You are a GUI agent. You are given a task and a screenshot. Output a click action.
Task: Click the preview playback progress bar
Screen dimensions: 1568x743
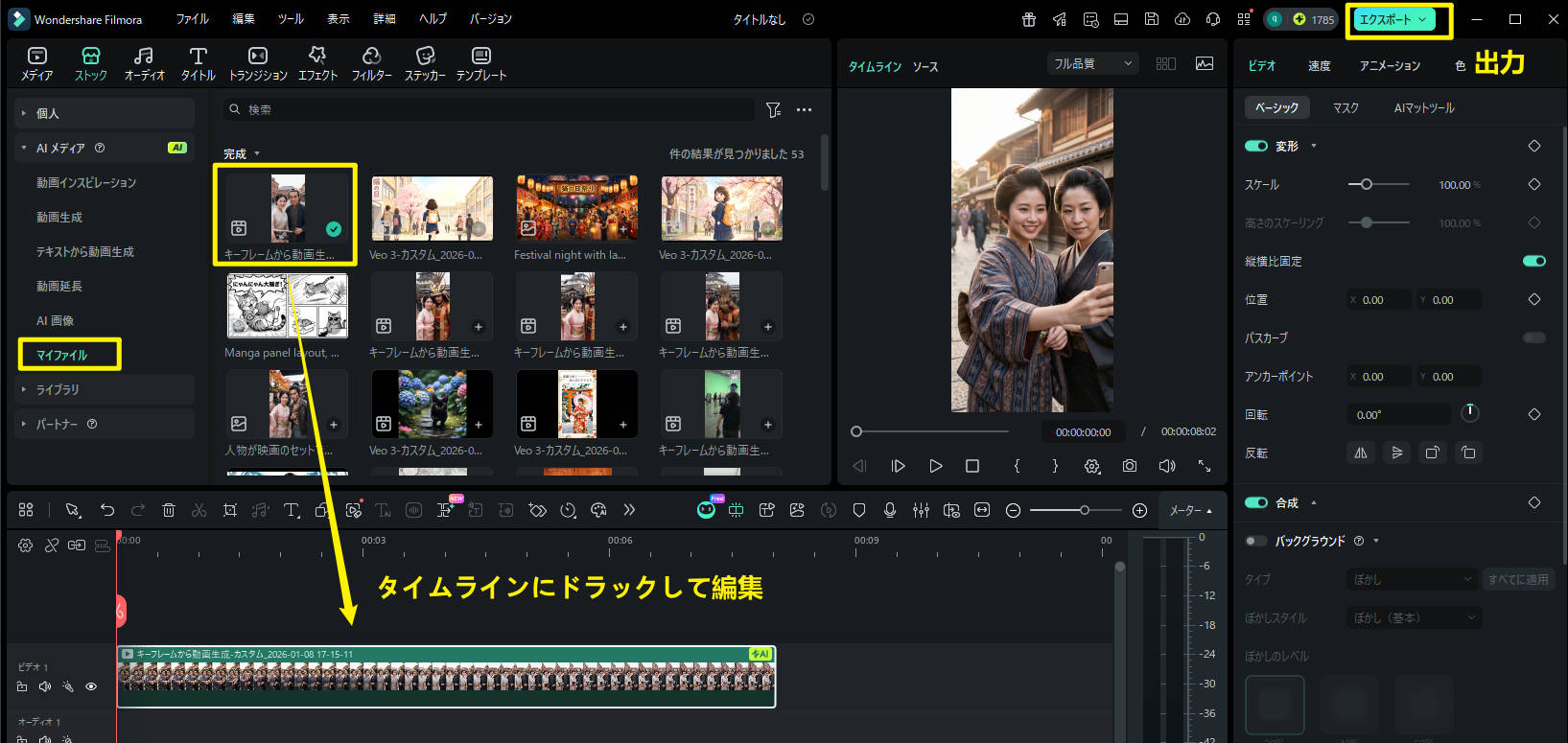coord(930,431)
